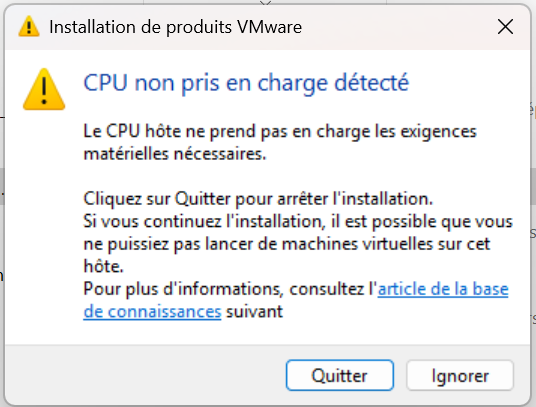Click the small warning icon in title bar
Screen dimensions: 536x407
click(29, 26)
